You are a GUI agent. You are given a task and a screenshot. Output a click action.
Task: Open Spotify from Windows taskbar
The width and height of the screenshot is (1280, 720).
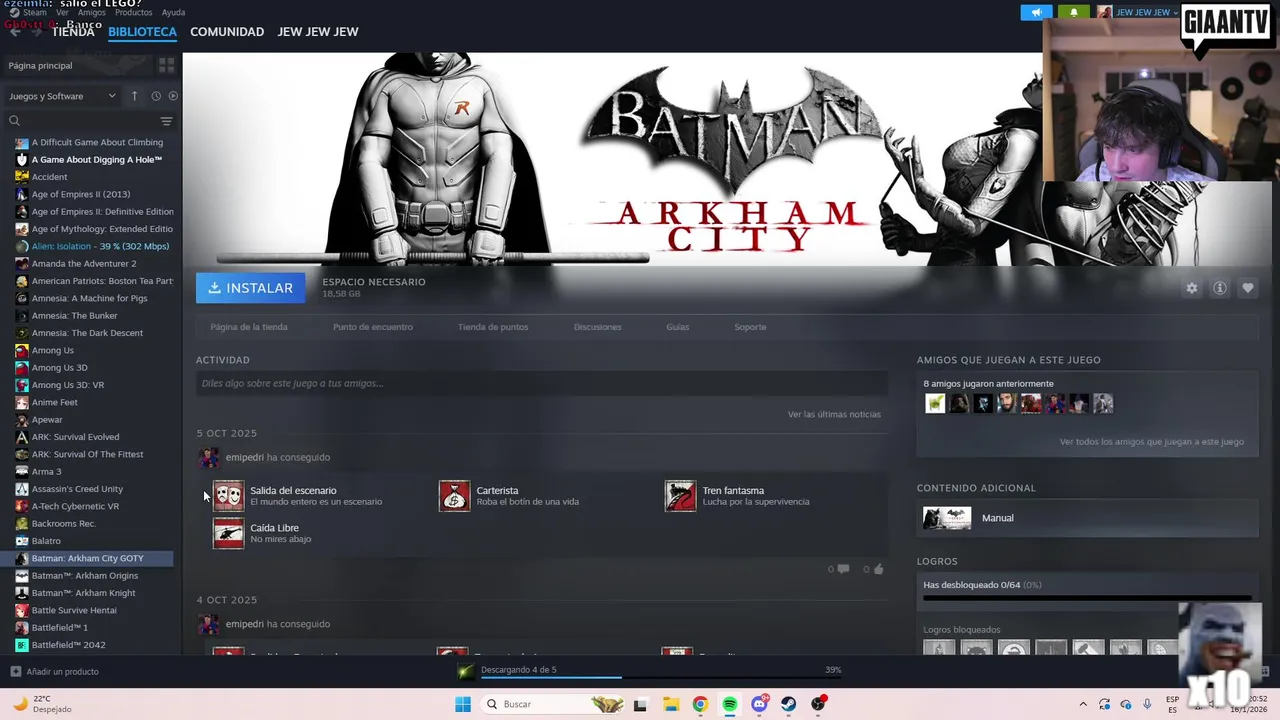coord(730,704)
